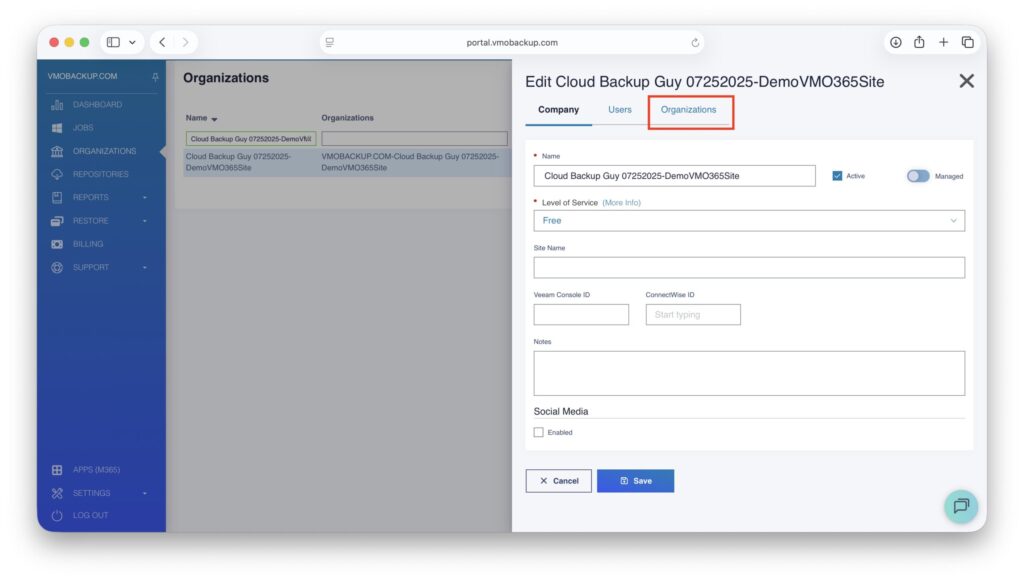Click the pin icon beside VMOBACKUP.COM
This screenshot has width=1024, height=581.
pos(155,77)
